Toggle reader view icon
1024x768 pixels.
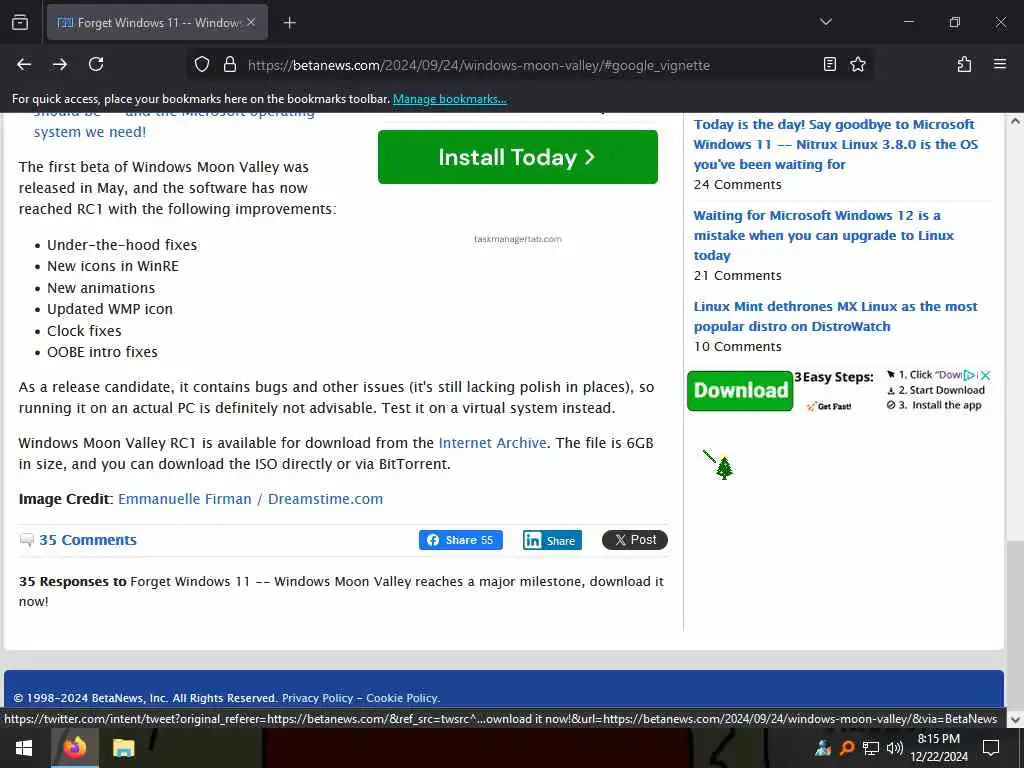829,64
